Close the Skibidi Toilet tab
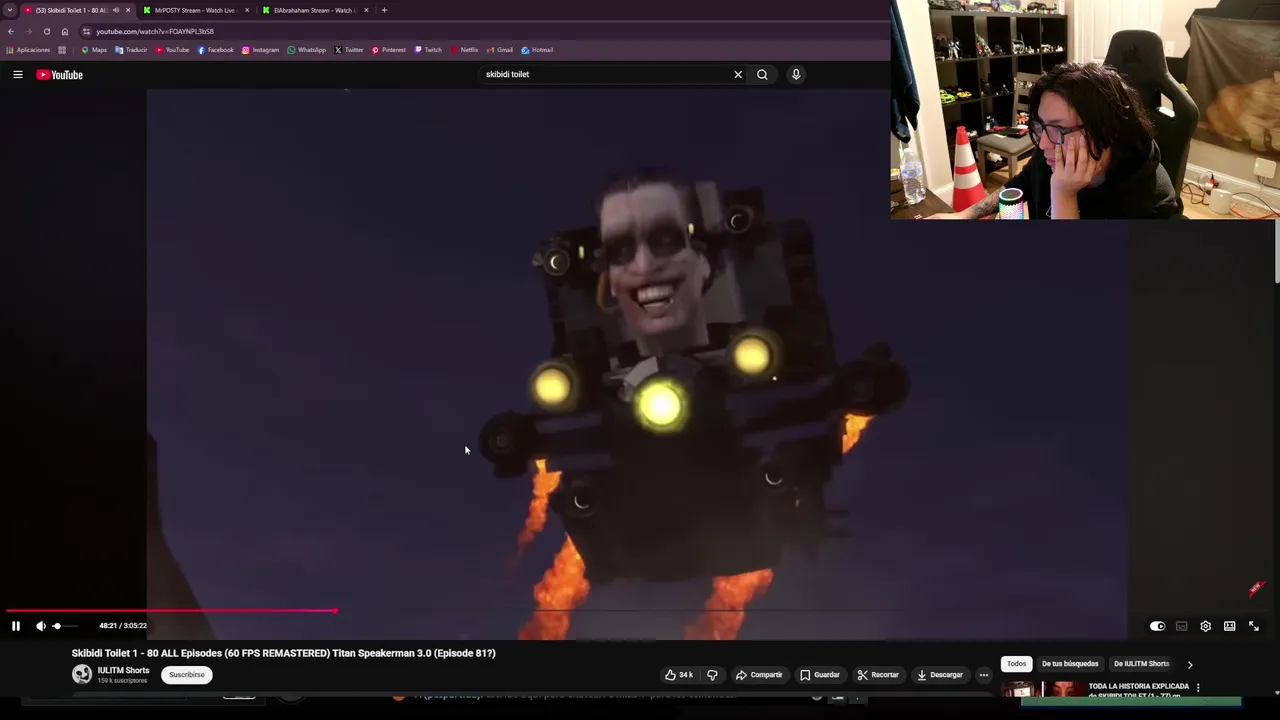 pos(128,10)
